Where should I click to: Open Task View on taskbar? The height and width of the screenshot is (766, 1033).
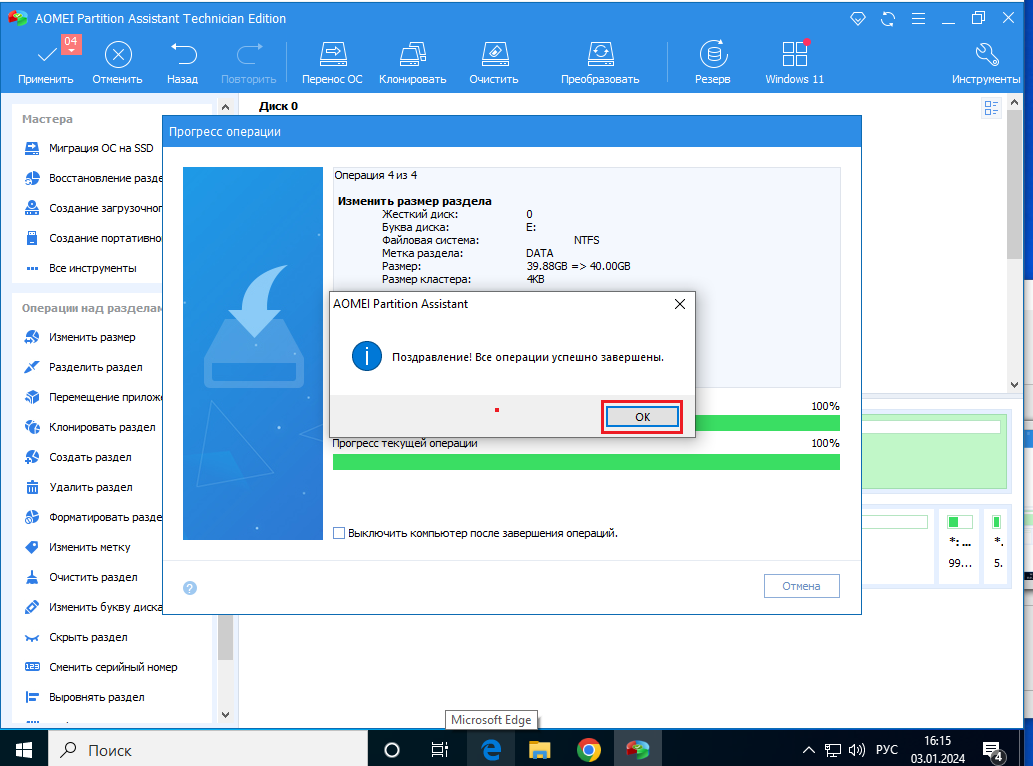(439, 750)
